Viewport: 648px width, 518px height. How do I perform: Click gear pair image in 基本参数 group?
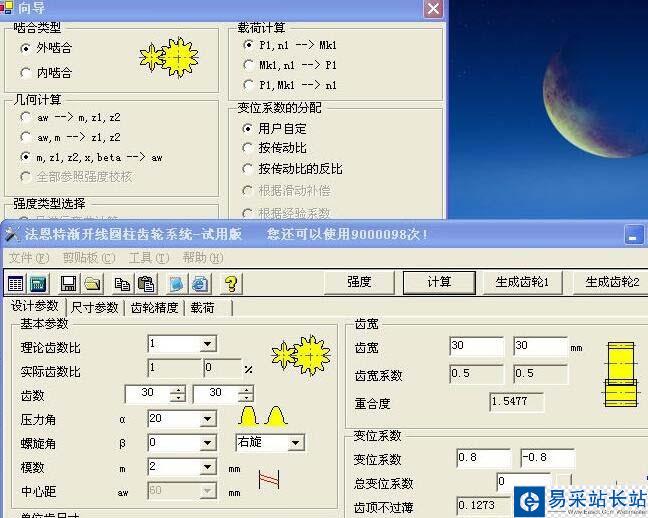pos(301,355)
